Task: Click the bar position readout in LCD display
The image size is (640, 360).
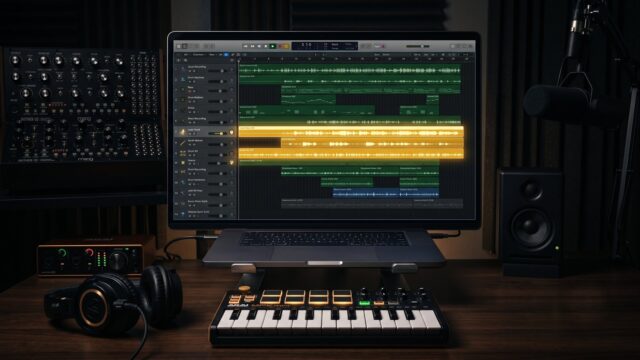Action: [306, 44]
